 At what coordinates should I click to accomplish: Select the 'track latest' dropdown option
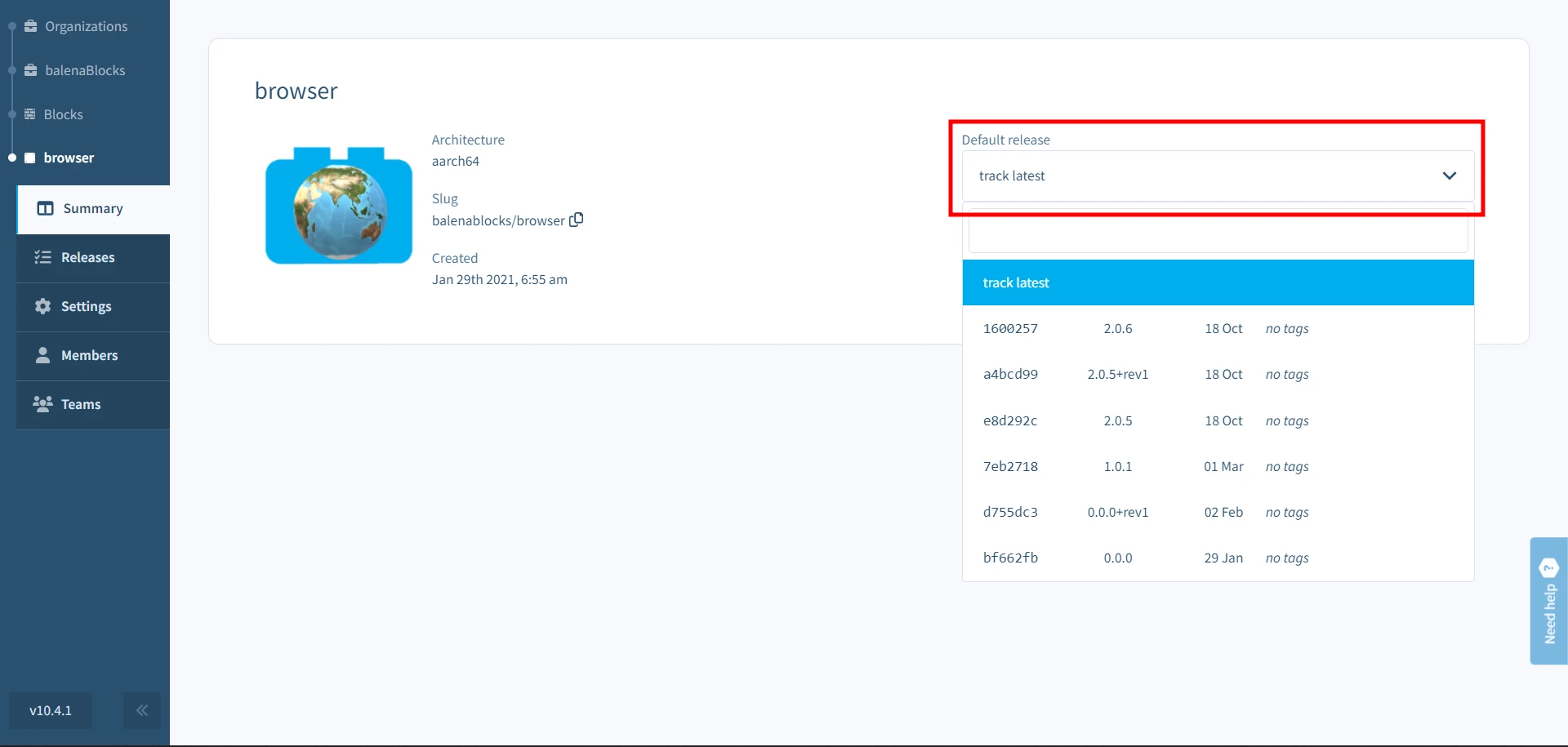tap(1217, 282)
